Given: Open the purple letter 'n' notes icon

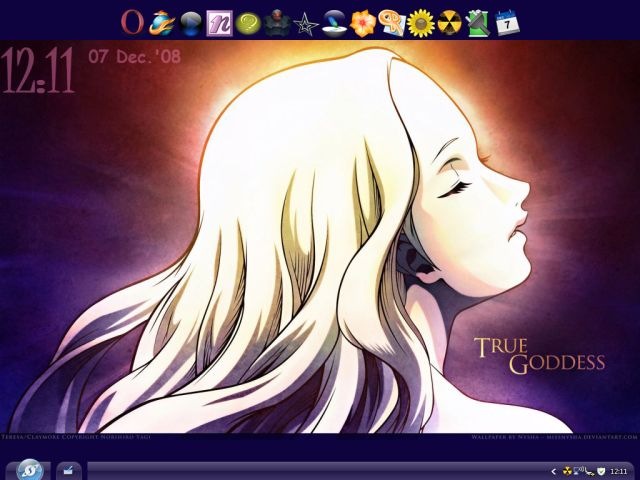Looking at the screenshot, I should click(219, 24).
